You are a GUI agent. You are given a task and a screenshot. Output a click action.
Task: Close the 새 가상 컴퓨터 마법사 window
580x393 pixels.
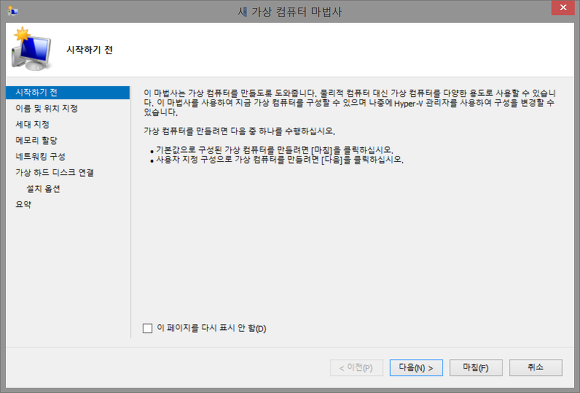563,8
